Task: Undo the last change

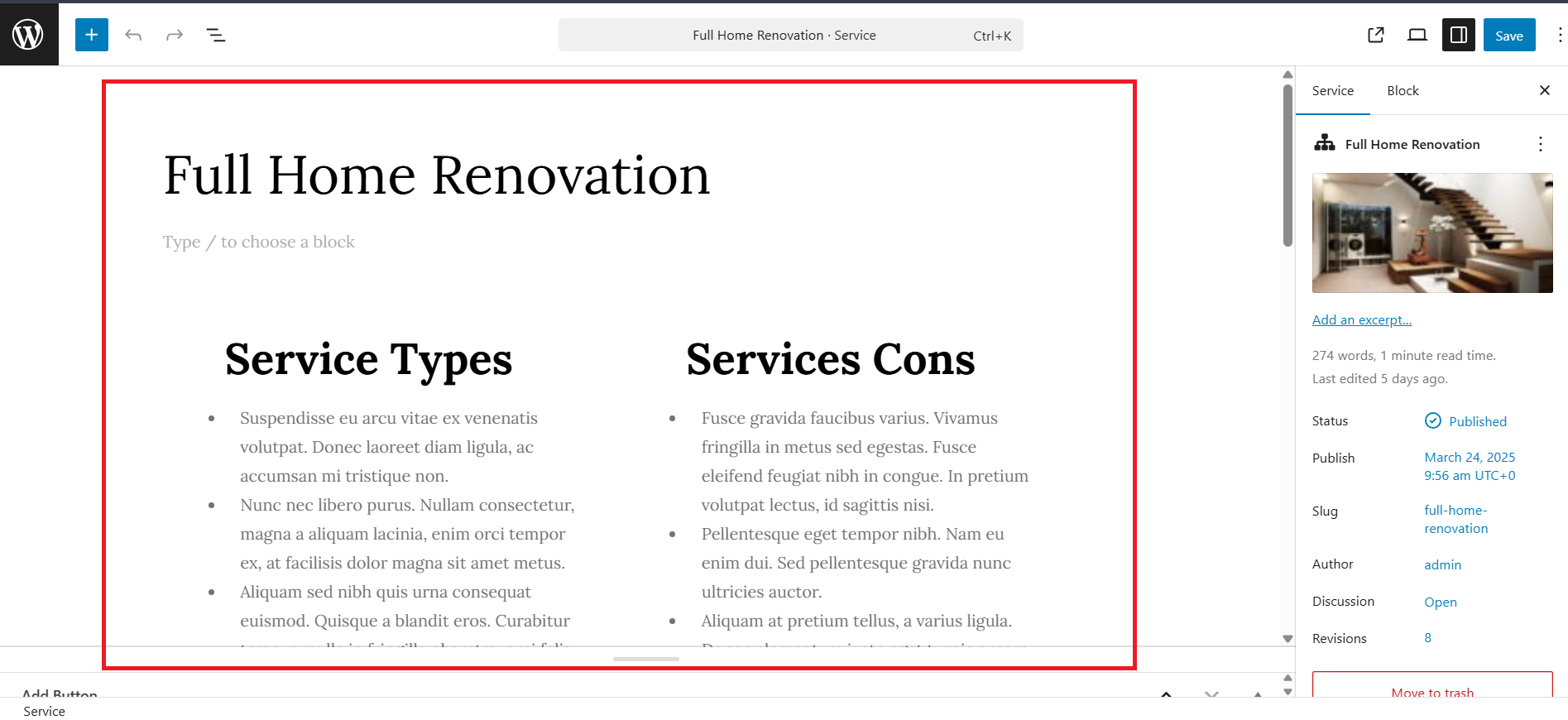Action: pyautogui.click(x=133, y=35)
